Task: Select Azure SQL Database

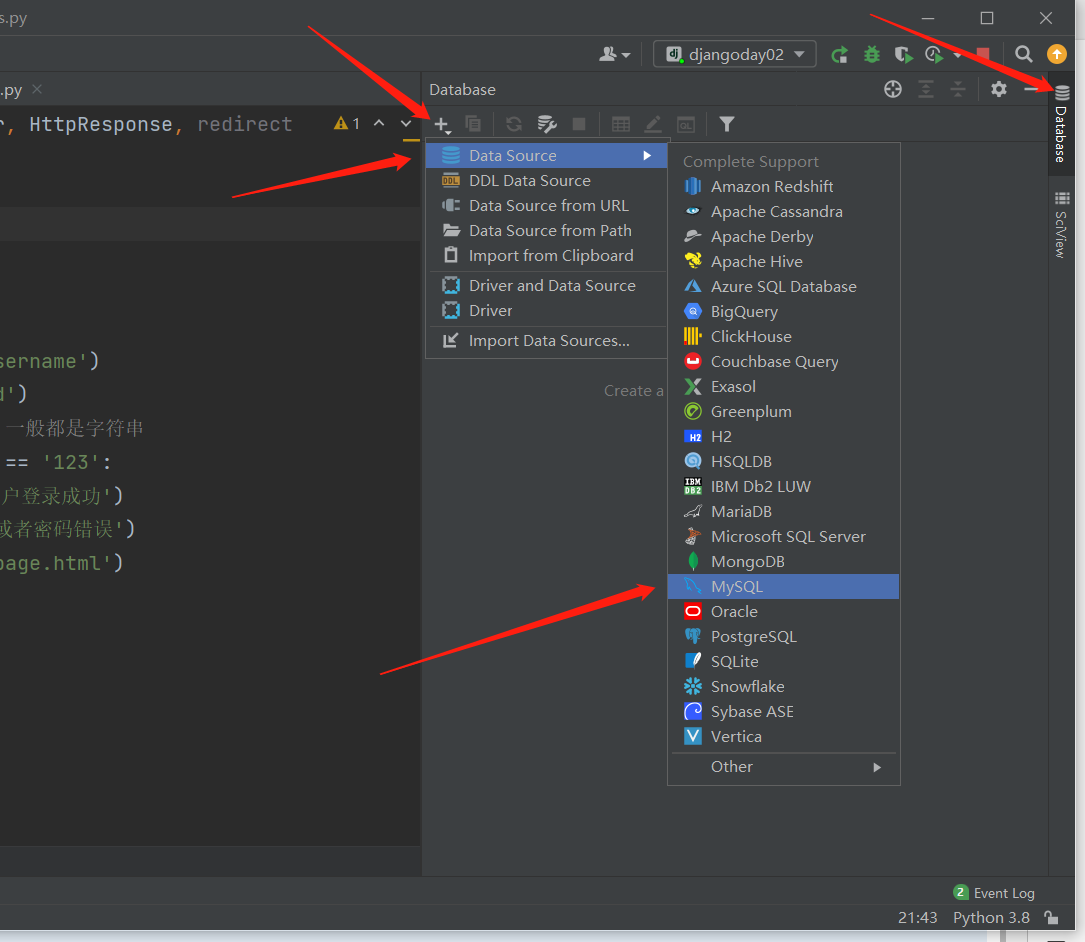Action: pos(783,287)
